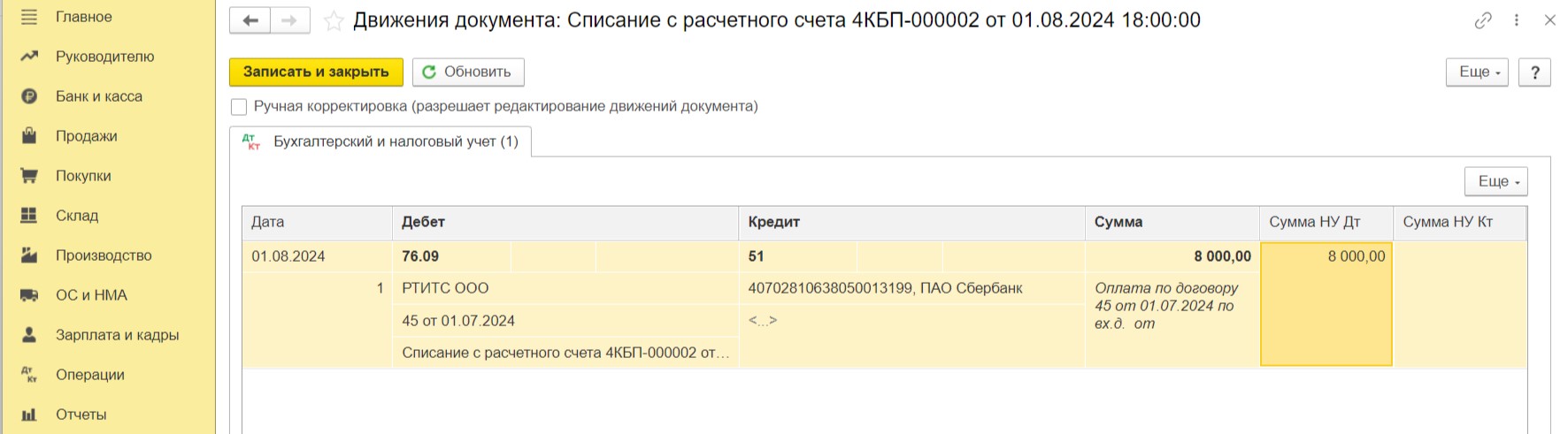Viewport: 1568px width, 434px height.
Task: Click the Обновить refresh button
Action: (x=468, y=72)
